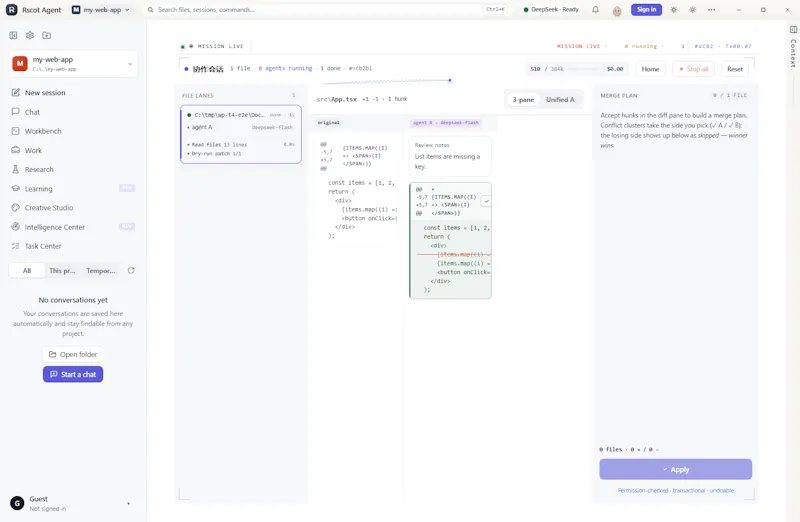Click the timeline marker dot under mission bar
This screenshot has height=522, width=800.
tap(449, 80)
